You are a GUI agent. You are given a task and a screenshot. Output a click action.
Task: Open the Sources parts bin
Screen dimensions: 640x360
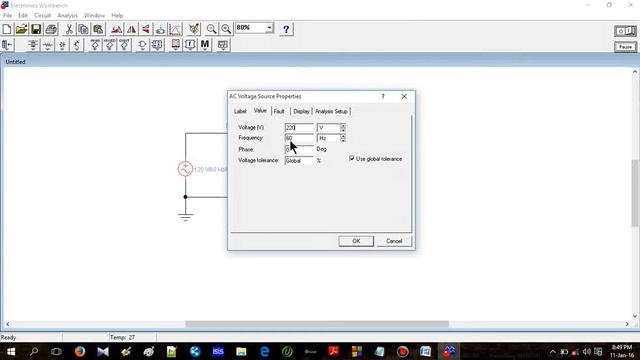click(x=33, y=45)
